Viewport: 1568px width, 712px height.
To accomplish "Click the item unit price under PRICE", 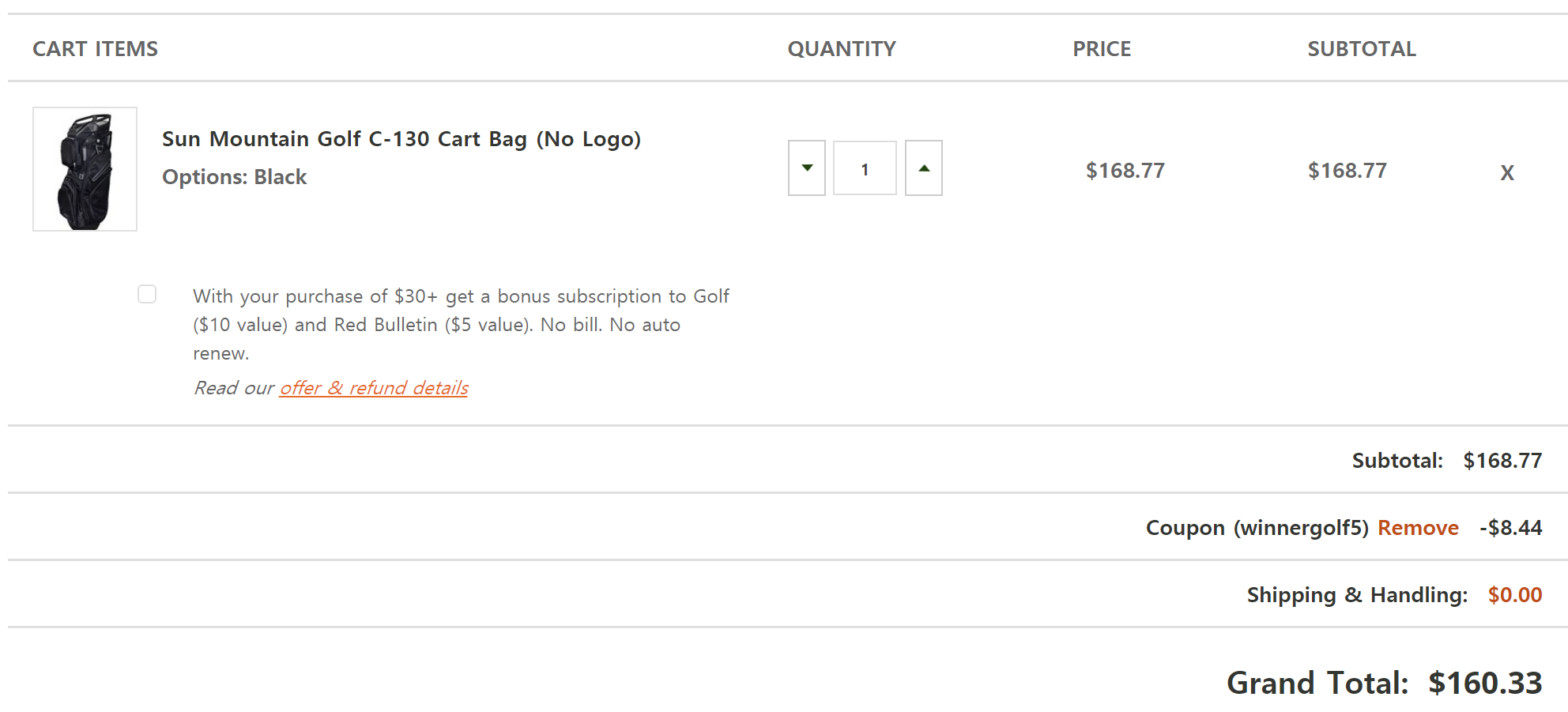I will [1125, 171].
